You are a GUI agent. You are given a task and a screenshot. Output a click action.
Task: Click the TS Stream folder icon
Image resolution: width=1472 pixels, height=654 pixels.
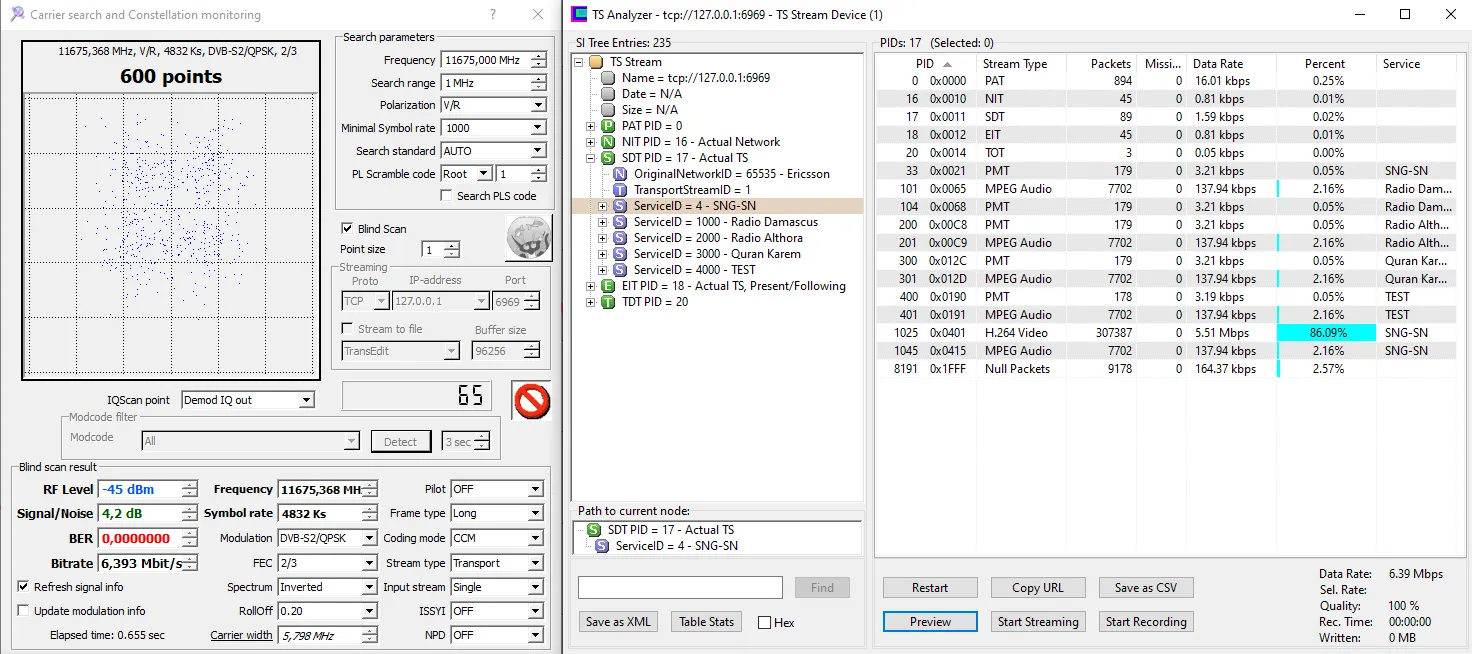point(596,62)
